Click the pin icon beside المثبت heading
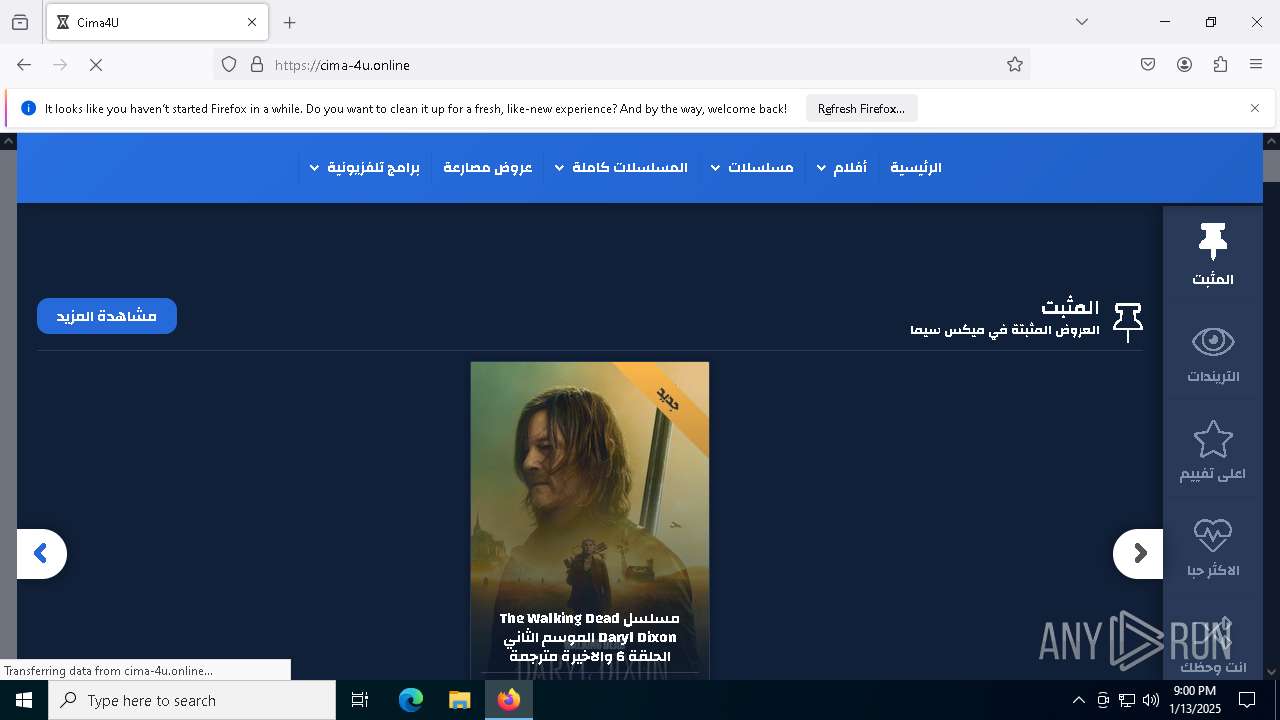The height and width of the screenshot is (720, 1280). tap(1127, 321)
